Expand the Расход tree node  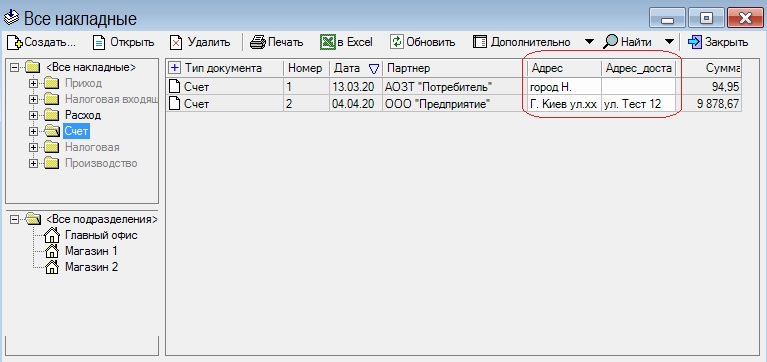(x=33, y=115)
